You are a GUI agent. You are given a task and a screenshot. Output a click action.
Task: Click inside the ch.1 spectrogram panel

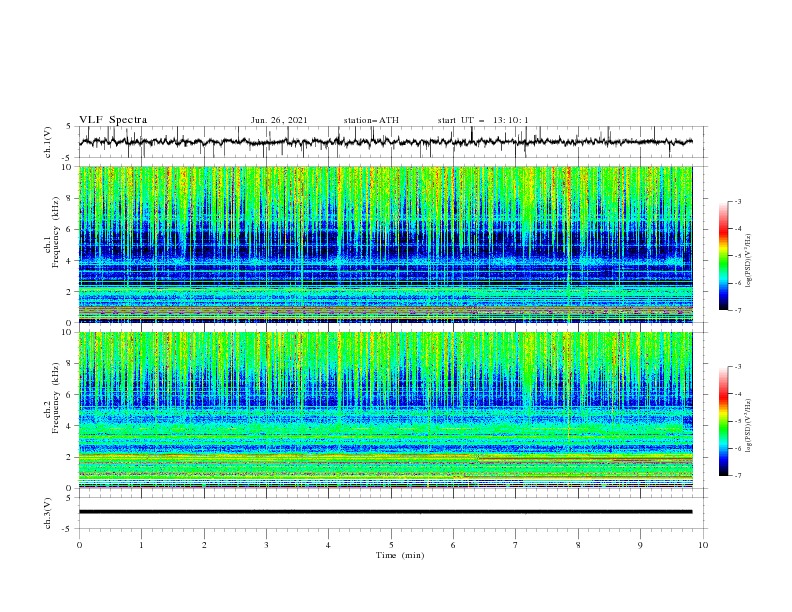[386, 244]
